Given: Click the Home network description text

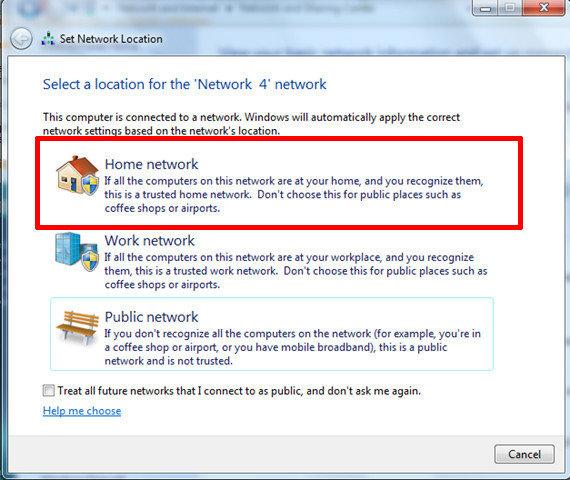Looking at the screenshot, I should [294, 195].
